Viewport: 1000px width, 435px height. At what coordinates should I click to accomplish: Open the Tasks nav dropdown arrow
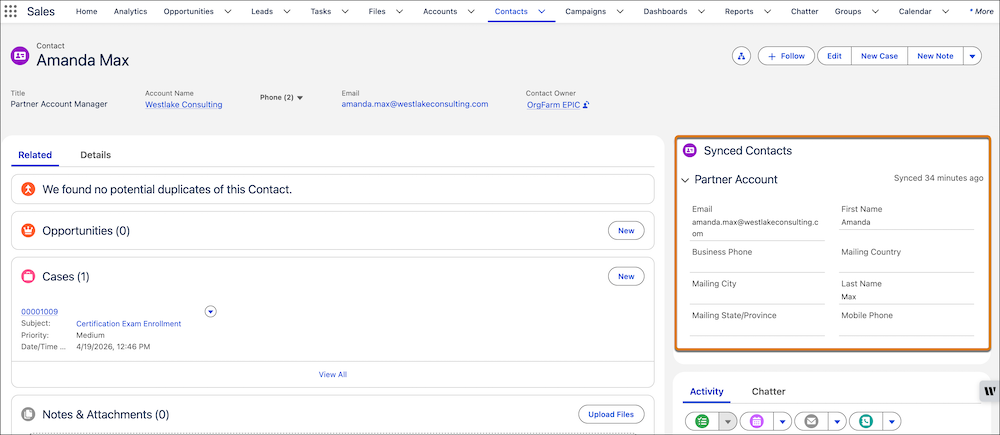click(345, 11)
